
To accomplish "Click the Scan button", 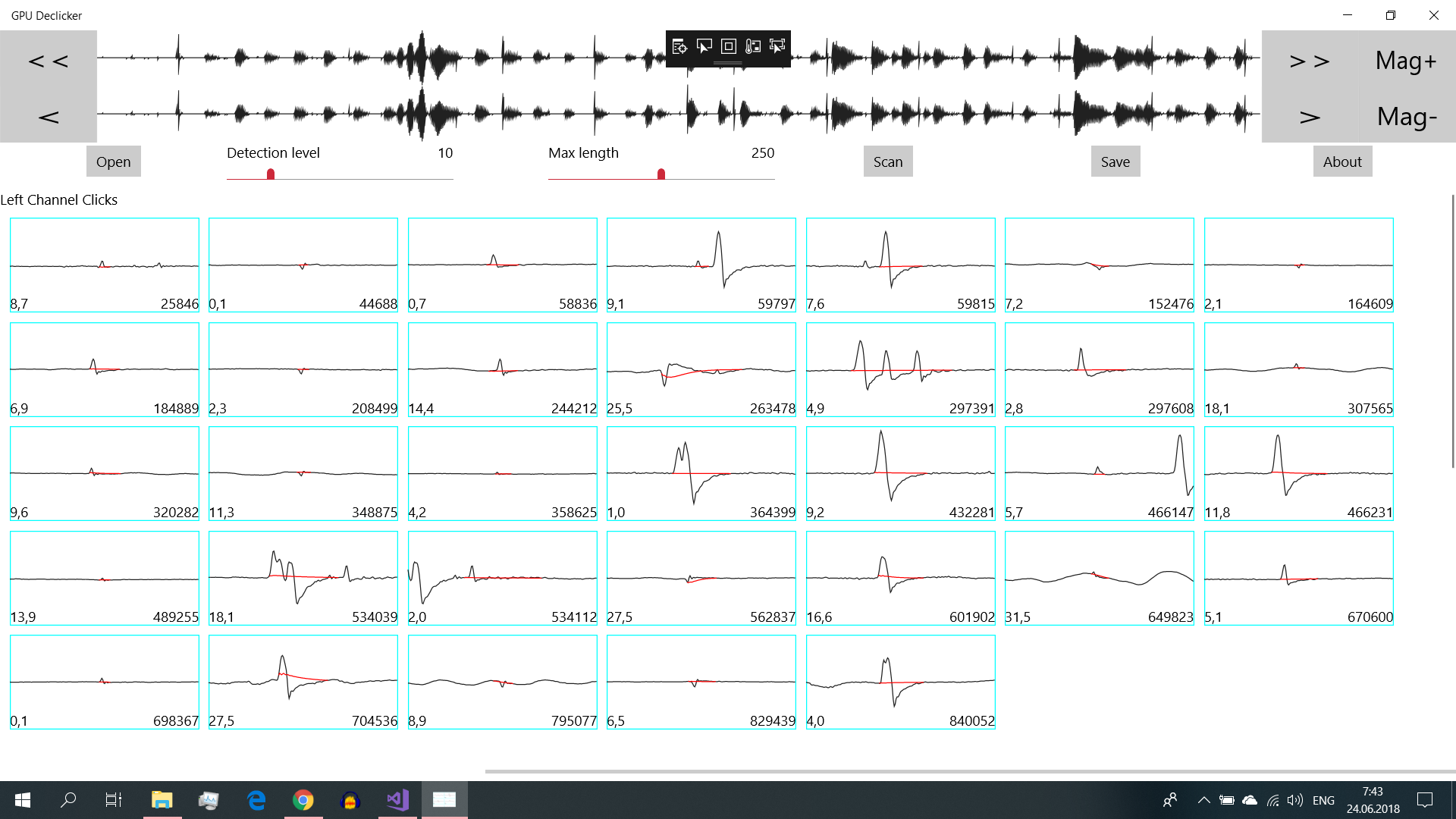I will coord(887,162).
